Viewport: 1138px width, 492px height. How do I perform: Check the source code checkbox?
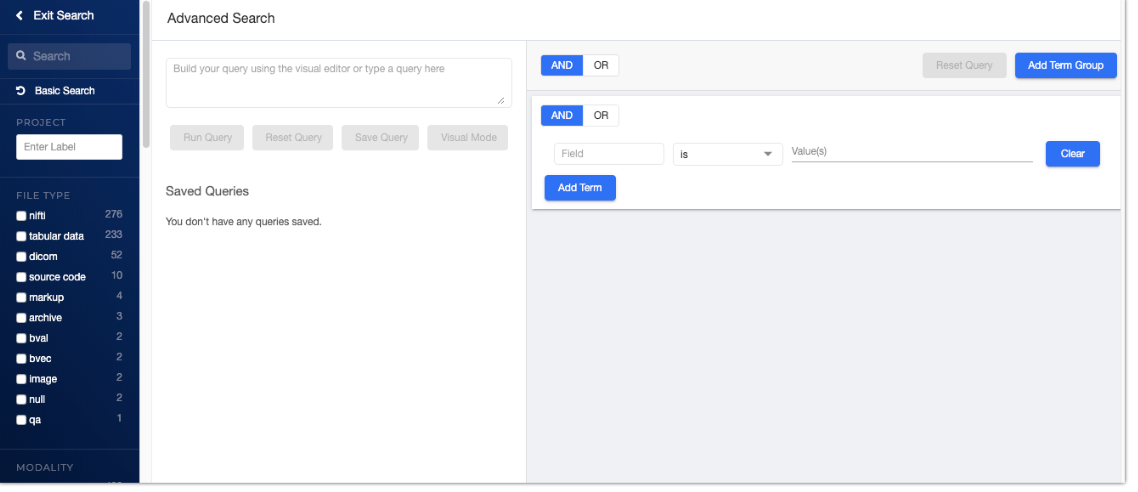tap(21, 277)
